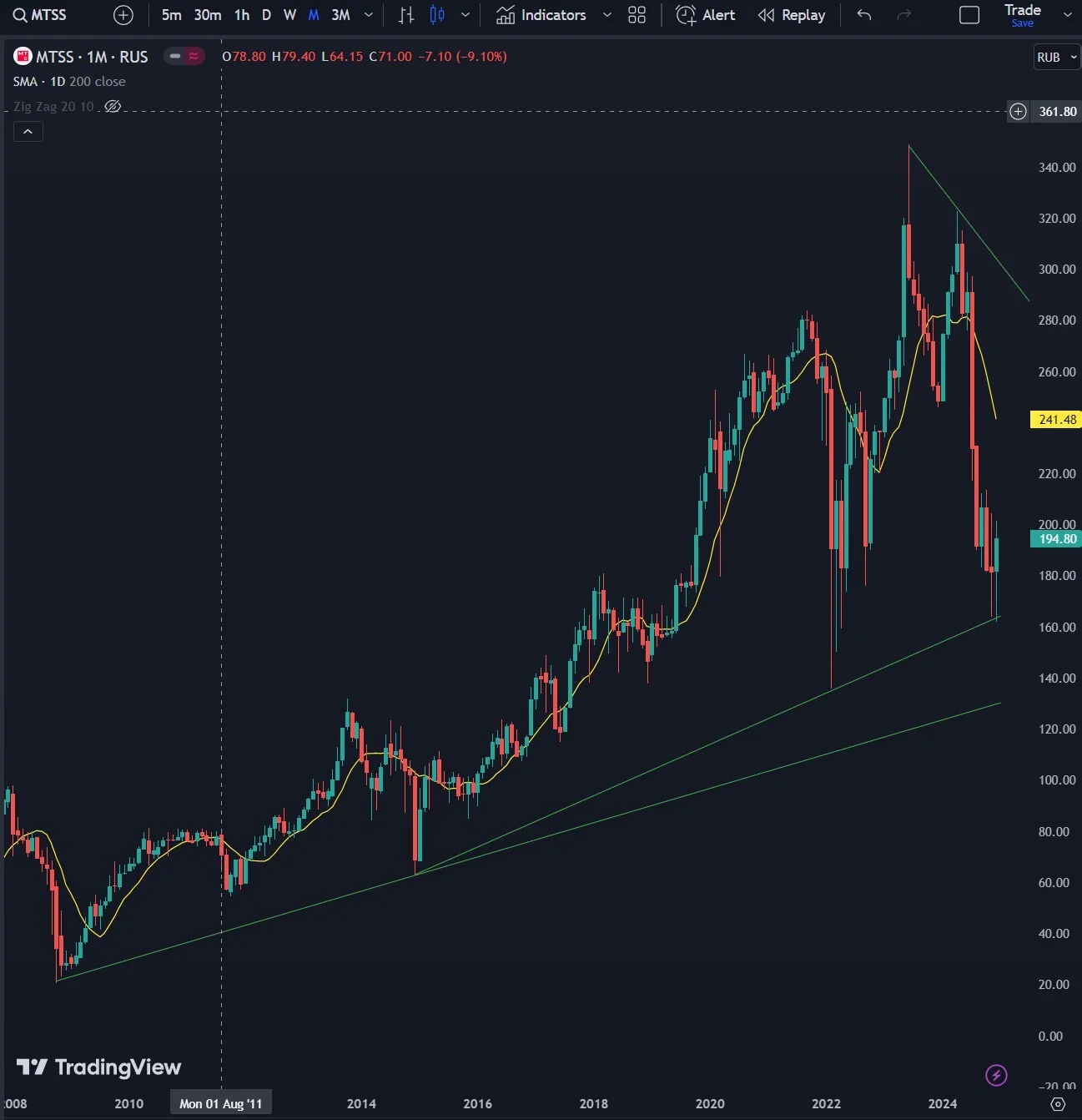Open the Indicators panel

point(541,15)
